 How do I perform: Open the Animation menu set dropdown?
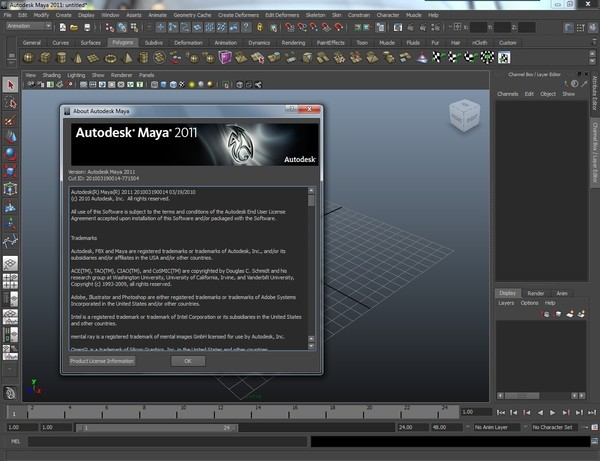29,26
